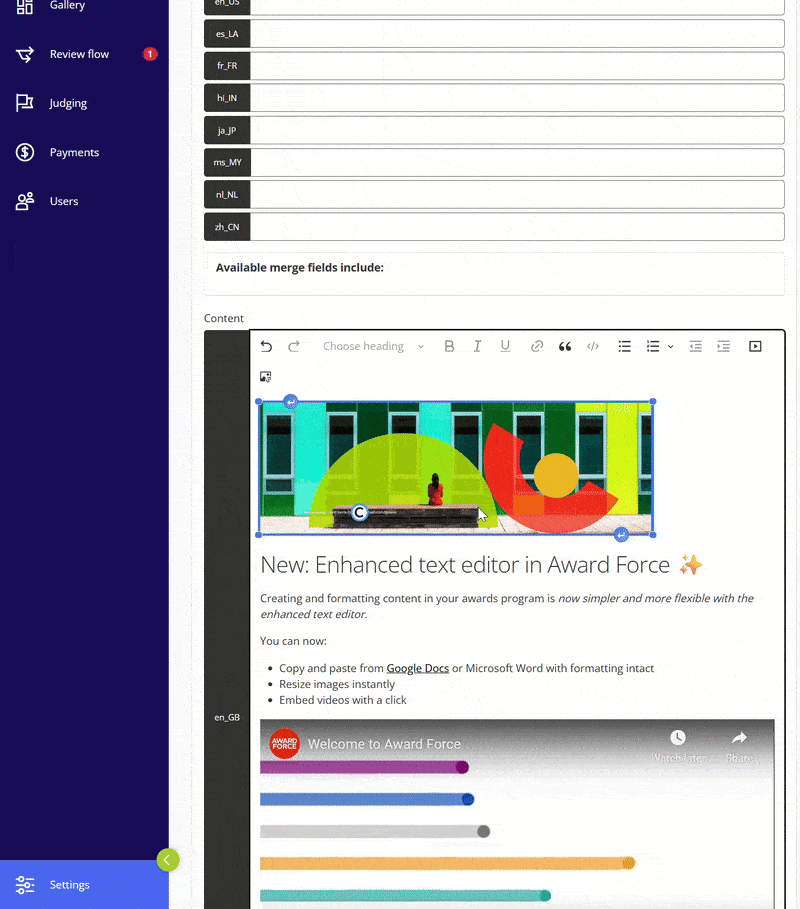
Task: Click the redo arrow in editor toolbar
Action: (x=294, y=347)
